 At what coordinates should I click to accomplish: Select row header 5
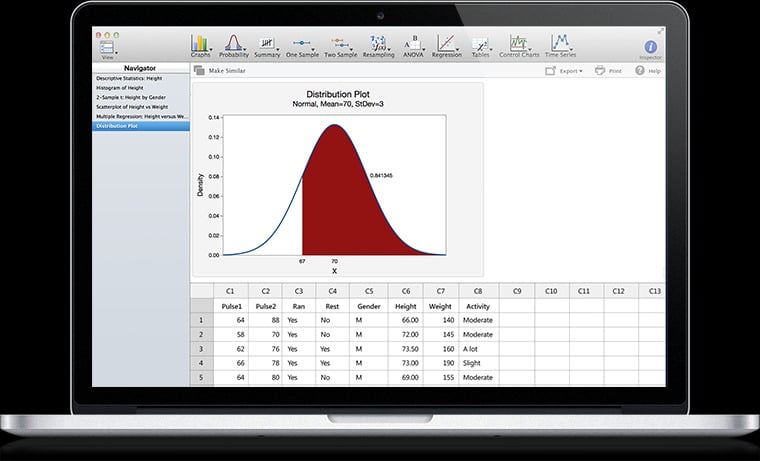(202, 377)
